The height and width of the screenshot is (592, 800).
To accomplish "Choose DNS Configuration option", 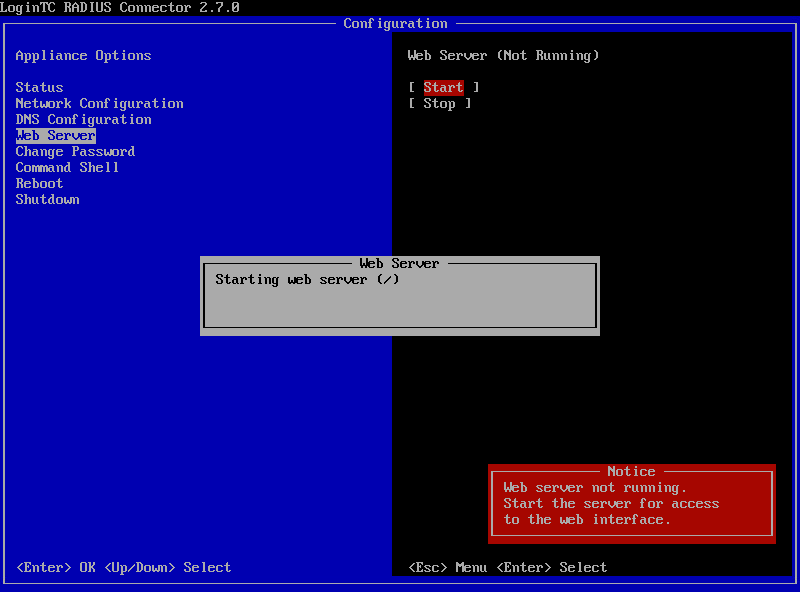I will [x=84, y=119].
